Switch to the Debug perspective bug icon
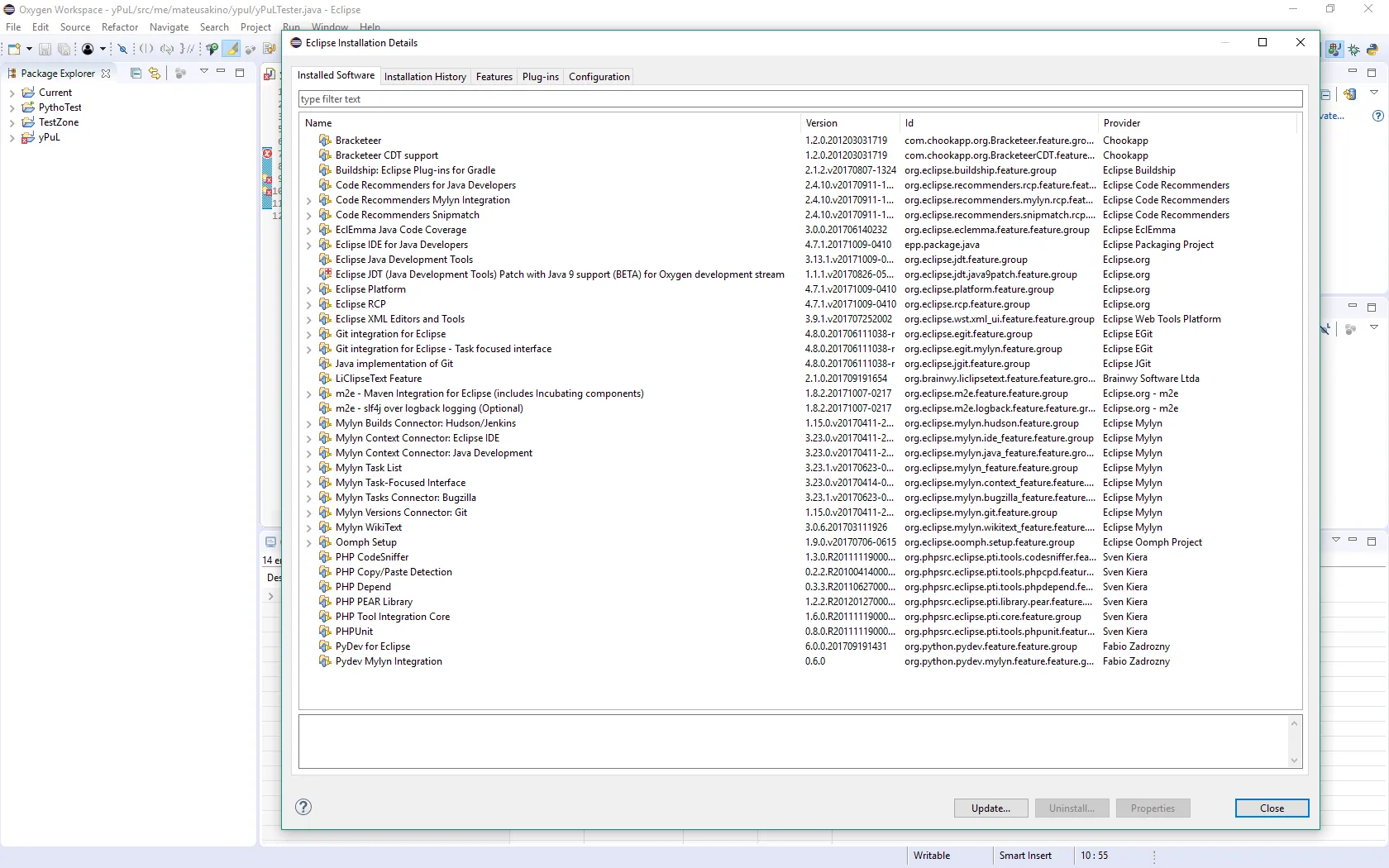Image resolution: width=1389 pixels, height=868 pixels. coord(1354,50)
